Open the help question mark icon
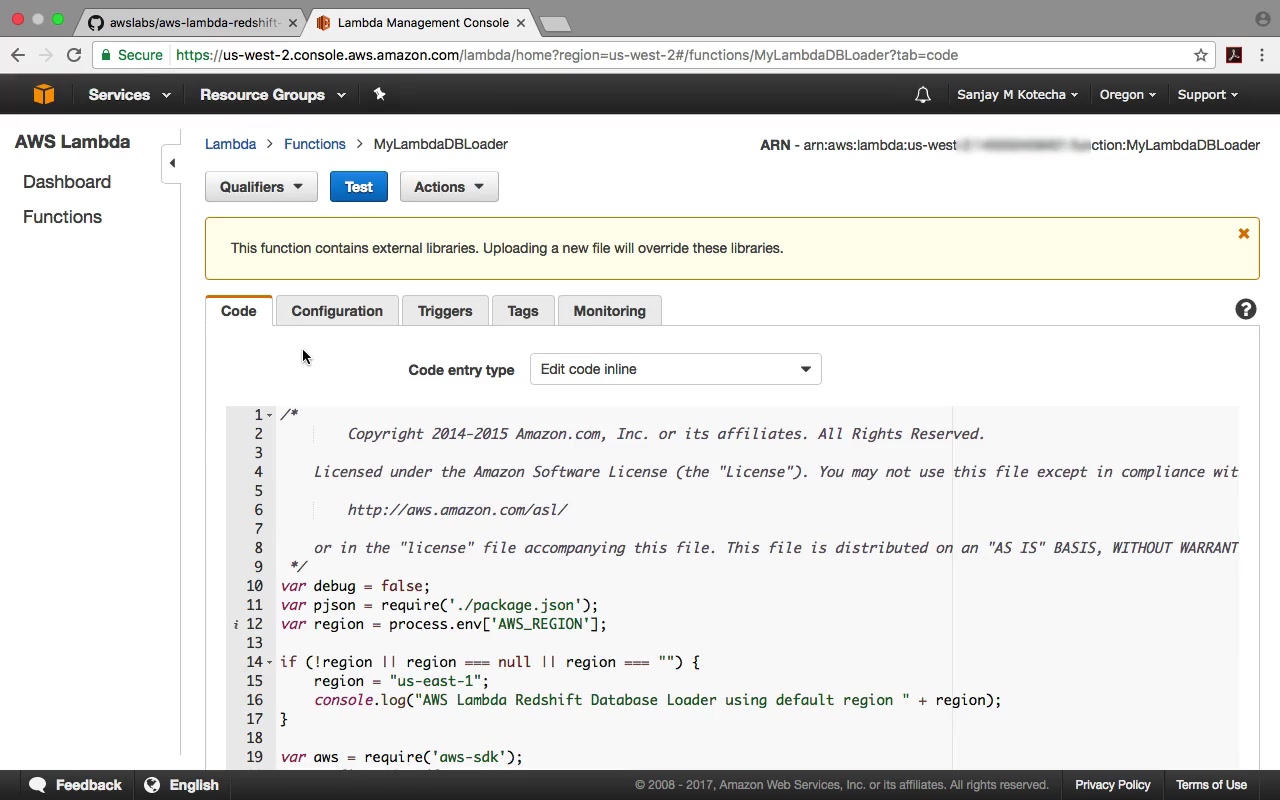This screenshot has width=1280, height=800. tap(1245, 310)
